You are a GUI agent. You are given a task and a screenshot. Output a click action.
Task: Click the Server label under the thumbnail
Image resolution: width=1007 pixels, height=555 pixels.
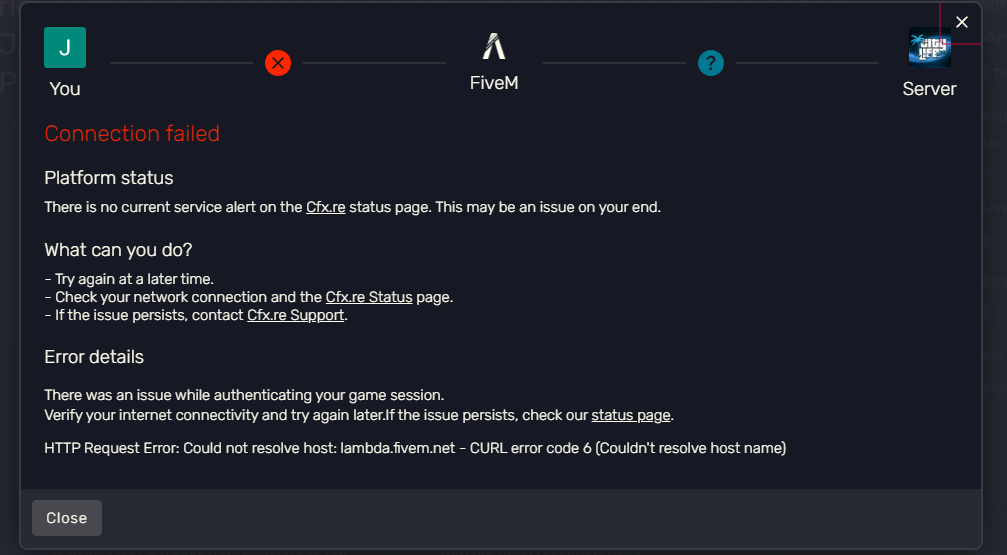click(929, 89)
